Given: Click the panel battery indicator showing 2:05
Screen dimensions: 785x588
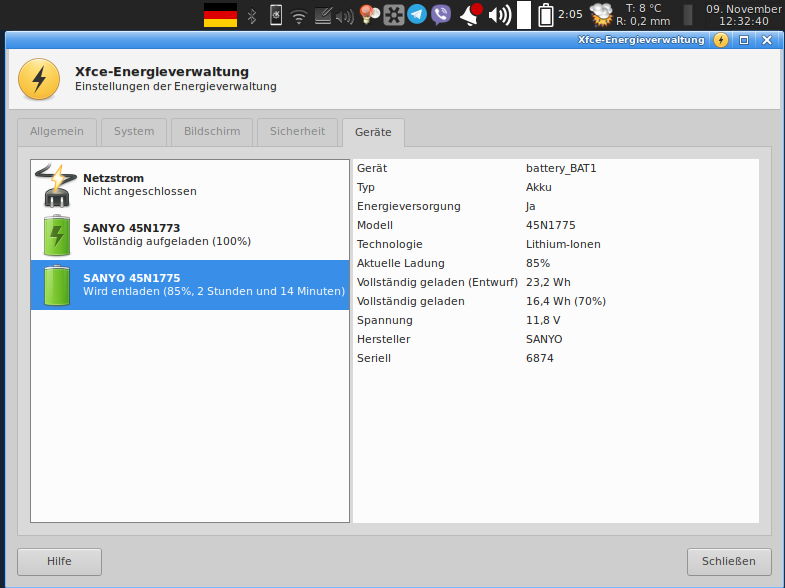Looking at the screenshot, I should [559, 15].
